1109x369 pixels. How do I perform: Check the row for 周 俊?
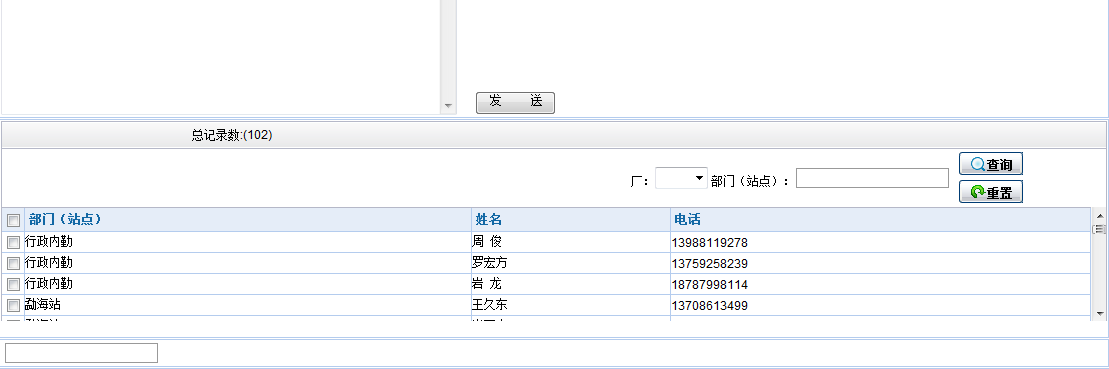click(x=13, y=242)
